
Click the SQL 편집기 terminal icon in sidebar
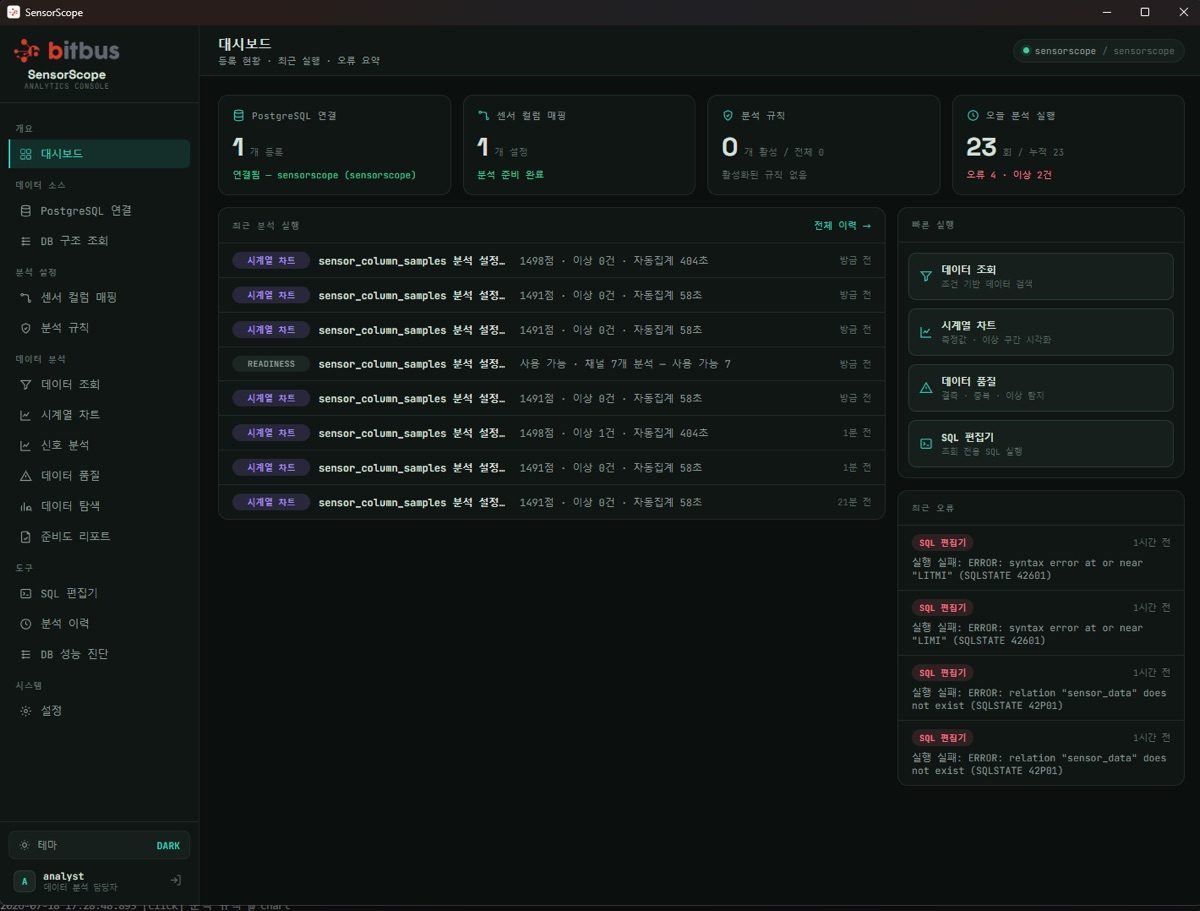(25, 594)
